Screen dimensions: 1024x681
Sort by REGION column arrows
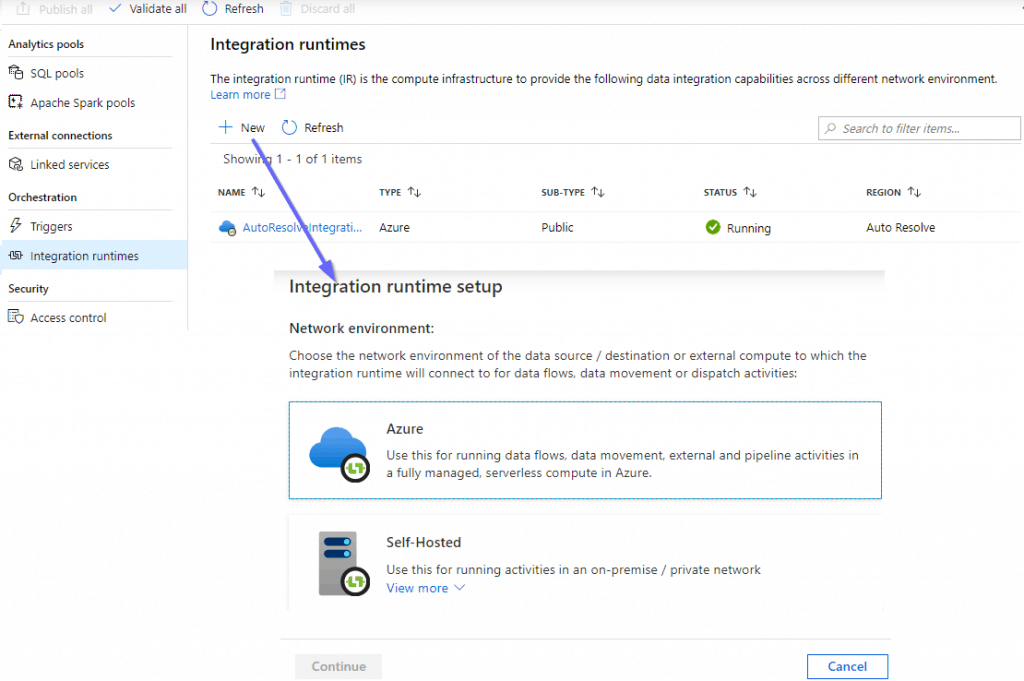[914, 192]
